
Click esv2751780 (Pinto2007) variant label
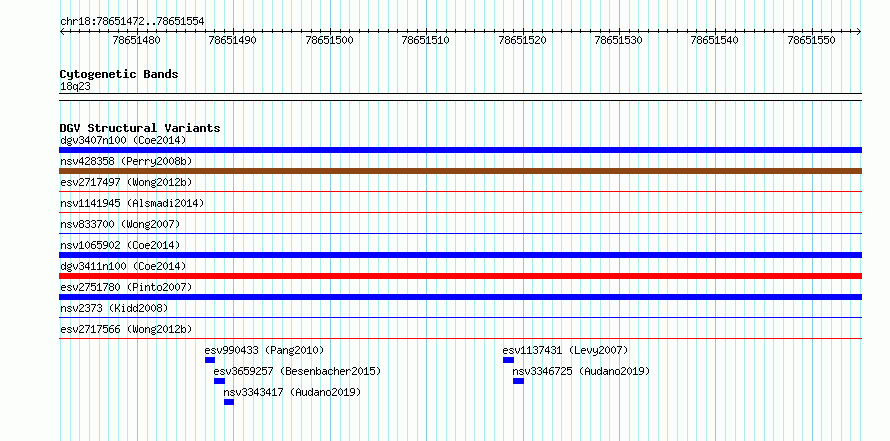[126, 287]
